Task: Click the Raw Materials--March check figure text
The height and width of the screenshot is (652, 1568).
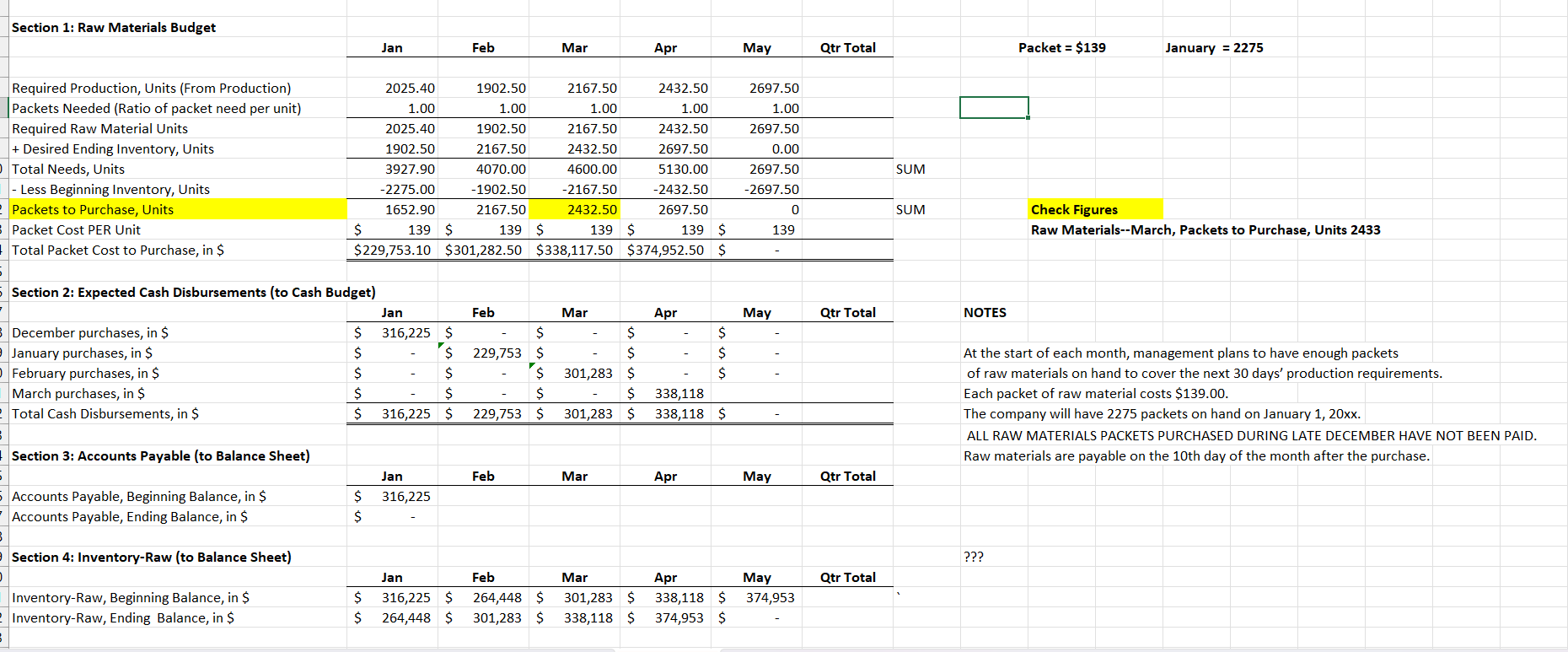Action: [1206, 229]
